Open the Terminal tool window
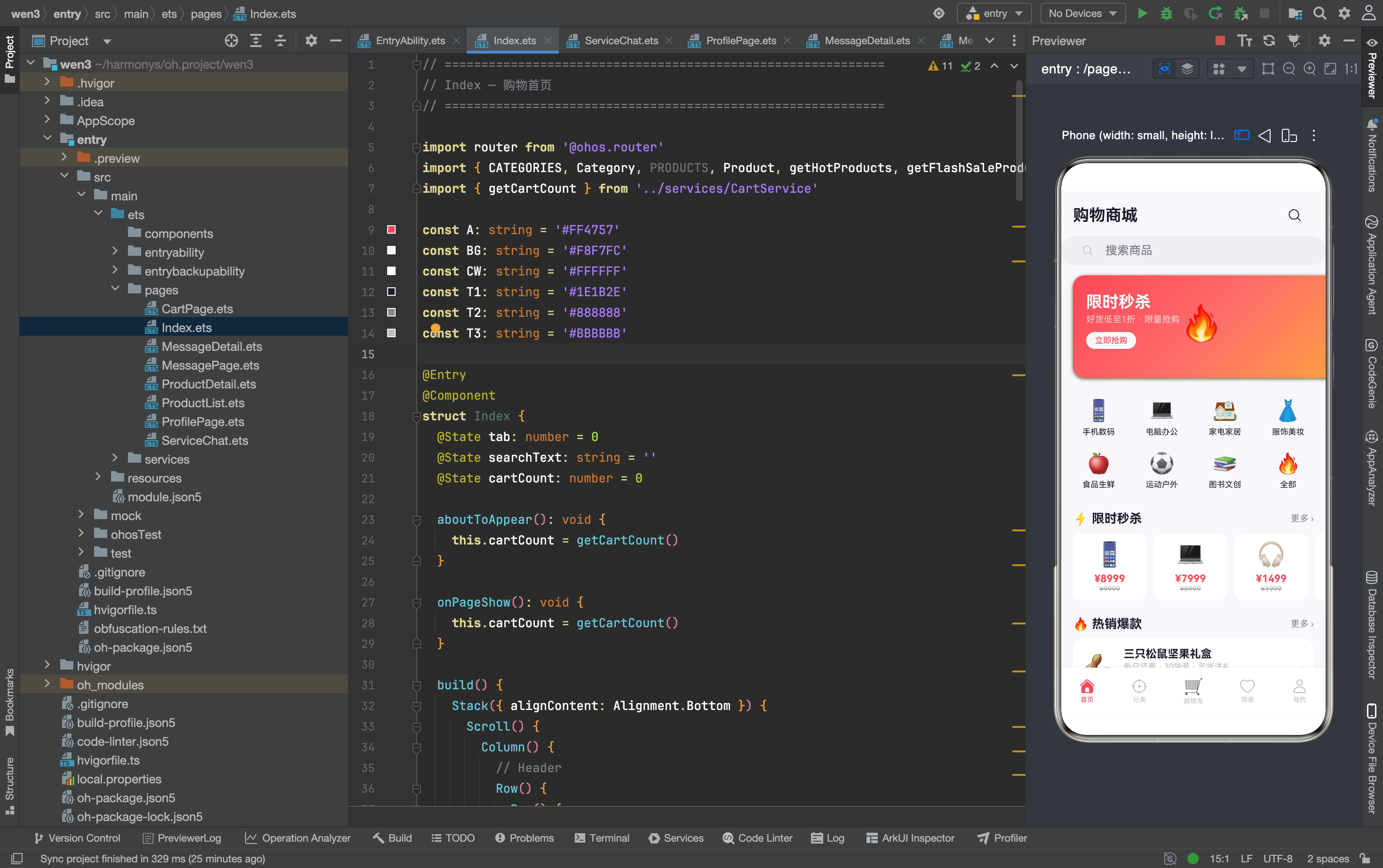 (x=602, y=838)
